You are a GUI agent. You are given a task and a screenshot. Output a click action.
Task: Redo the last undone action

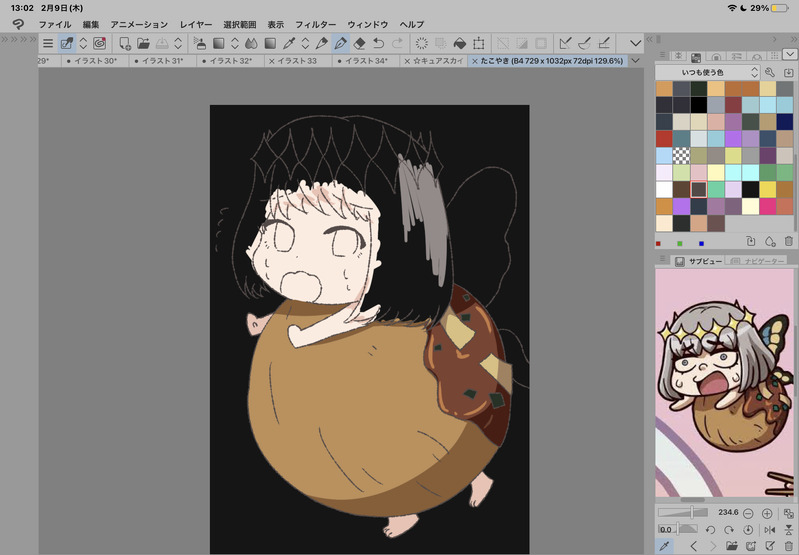397,43
